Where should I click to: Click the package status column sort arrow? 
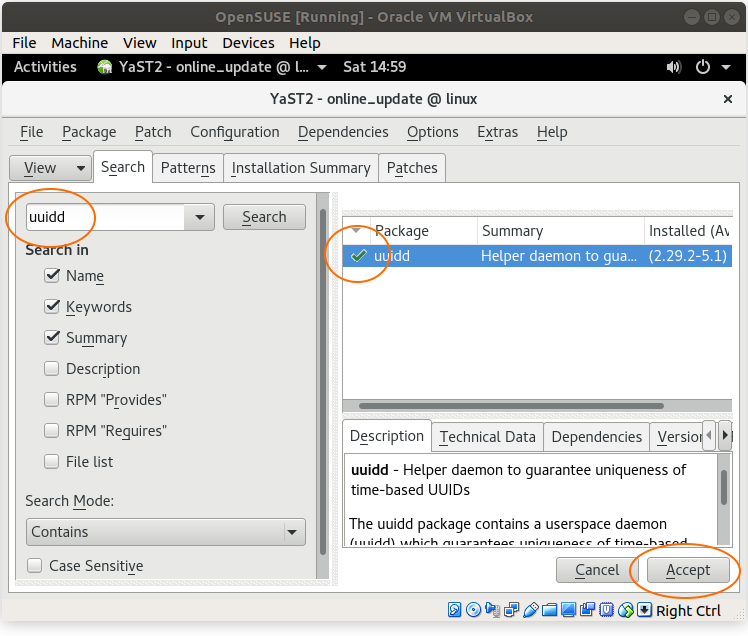coord(356,230)
